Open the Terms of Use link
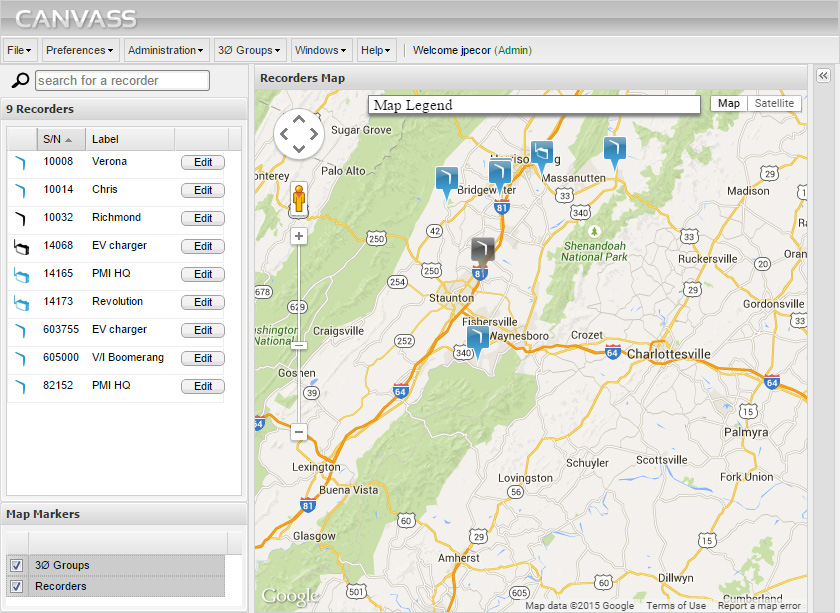This screenshot has height=613, width=840. [x=676, y=605]
